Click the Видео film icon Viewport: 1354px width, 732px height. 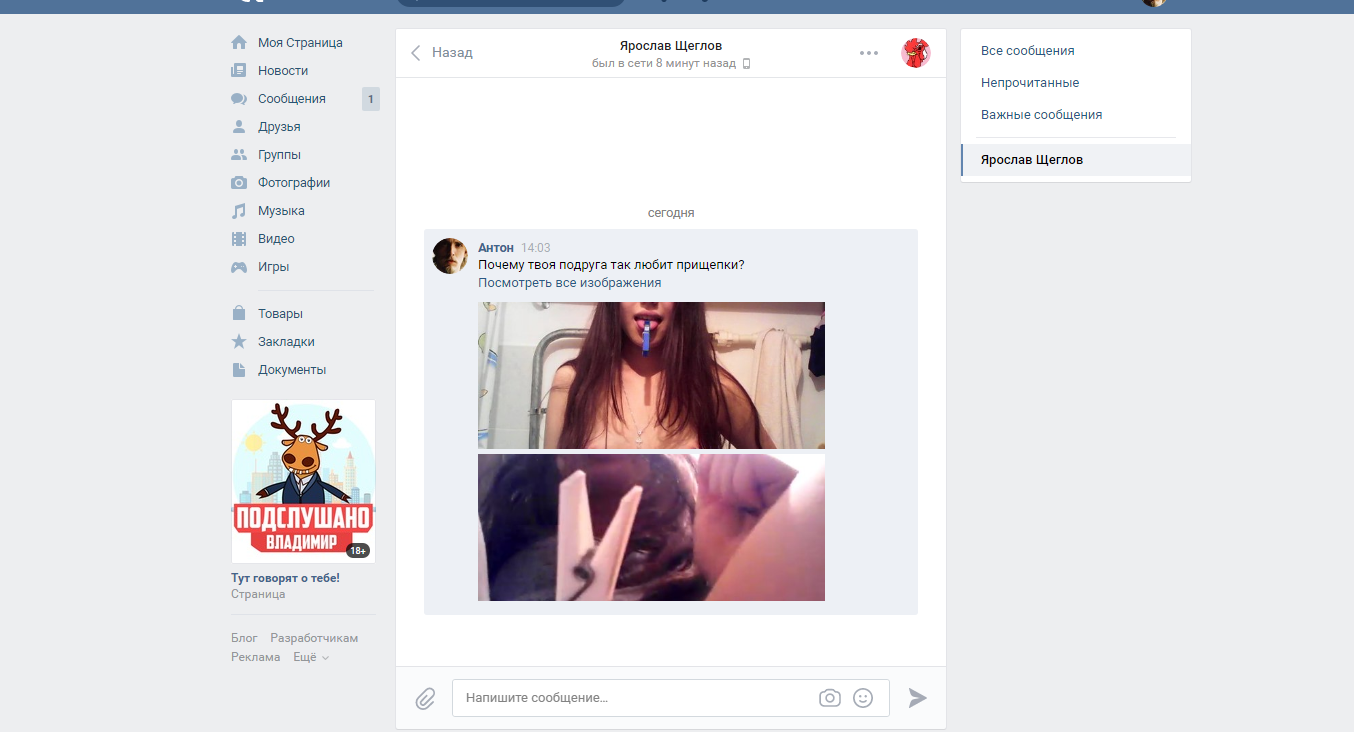pyautogui.click(x=239, y=239)
